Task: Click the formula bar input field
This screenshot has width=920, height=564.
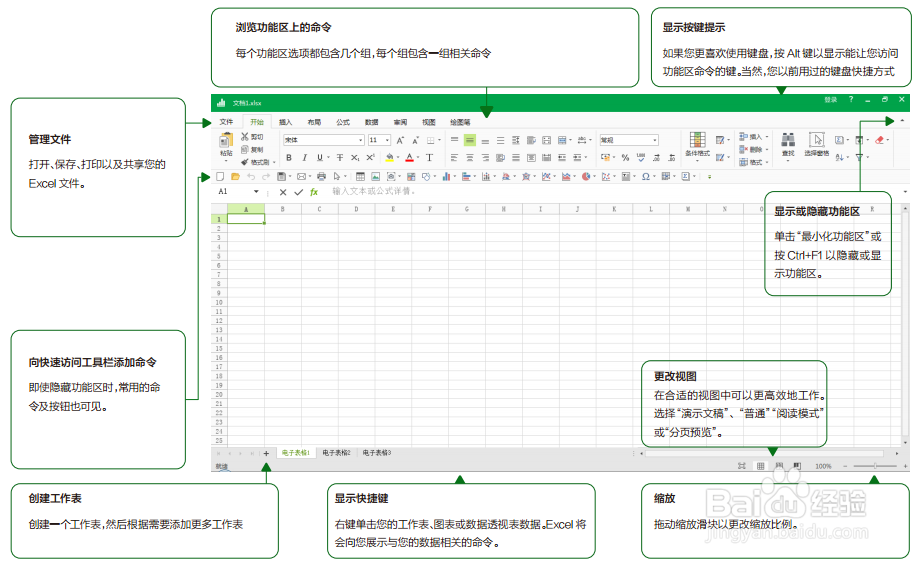Action: (613, 191)
